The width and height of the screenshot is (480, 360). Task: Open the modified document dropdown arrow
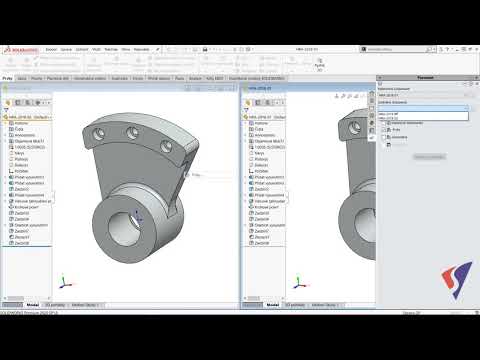tap(466, 108)
